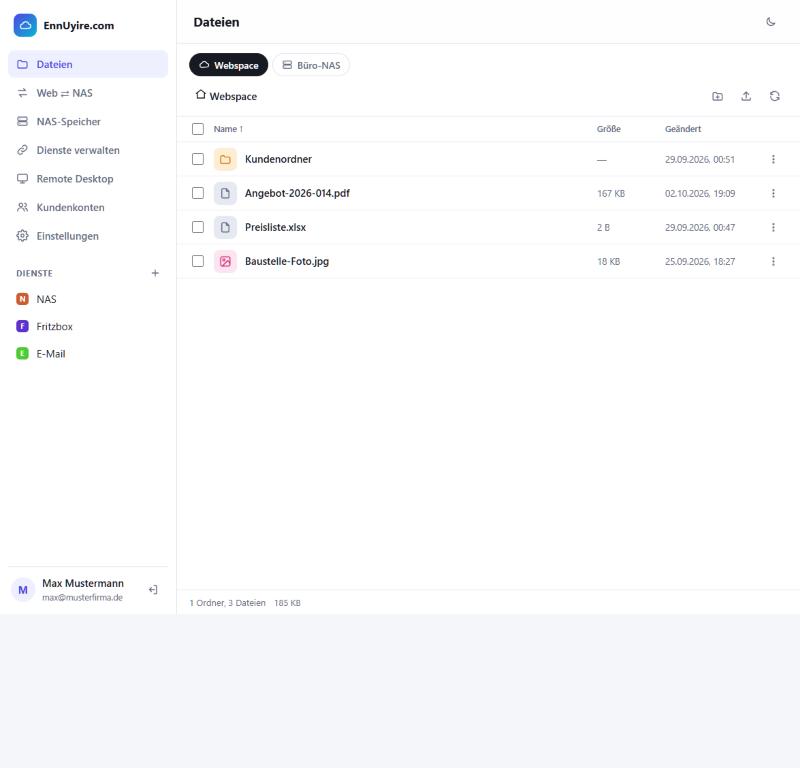Open the Kundenordner folder name
Image resolution: width=800 pixels, height=768 pixels.
point(278,159)
